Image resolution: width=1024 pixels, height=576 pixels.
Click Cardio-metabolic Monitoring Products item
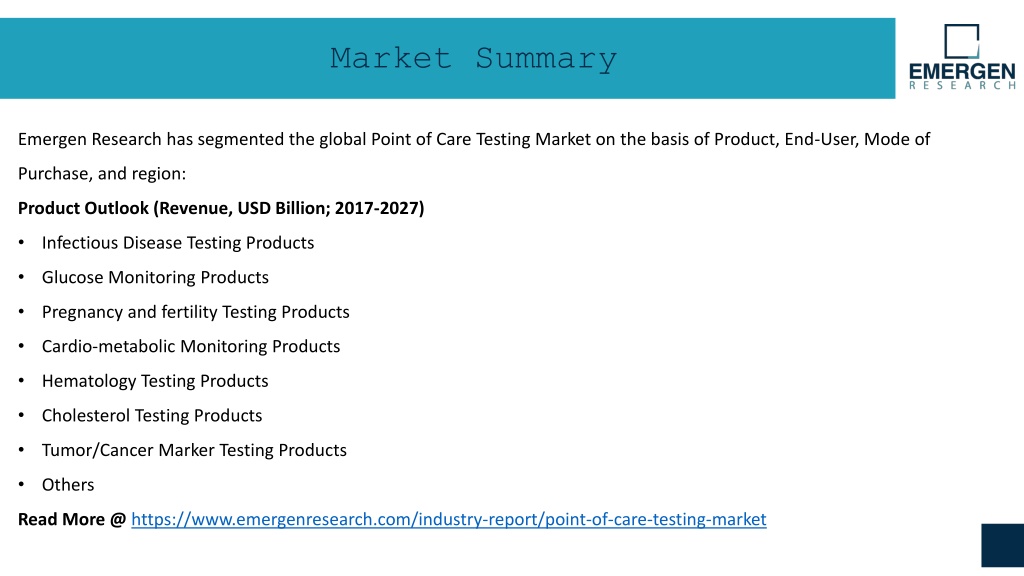pyautogui.click(x=191, y=346)
